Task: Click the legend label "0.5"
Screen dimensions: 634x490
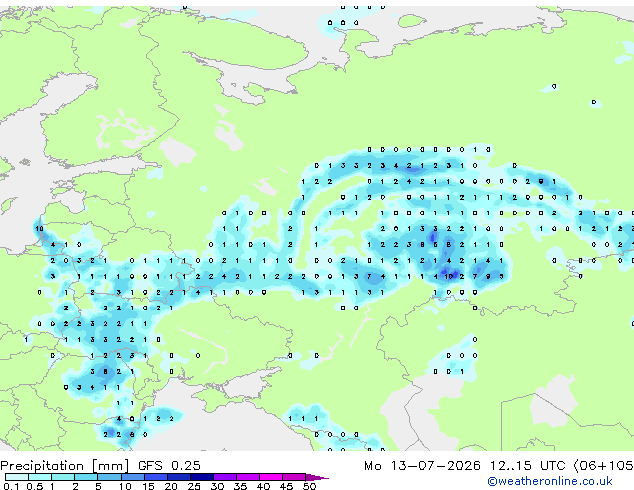Action: pos(35,486)
